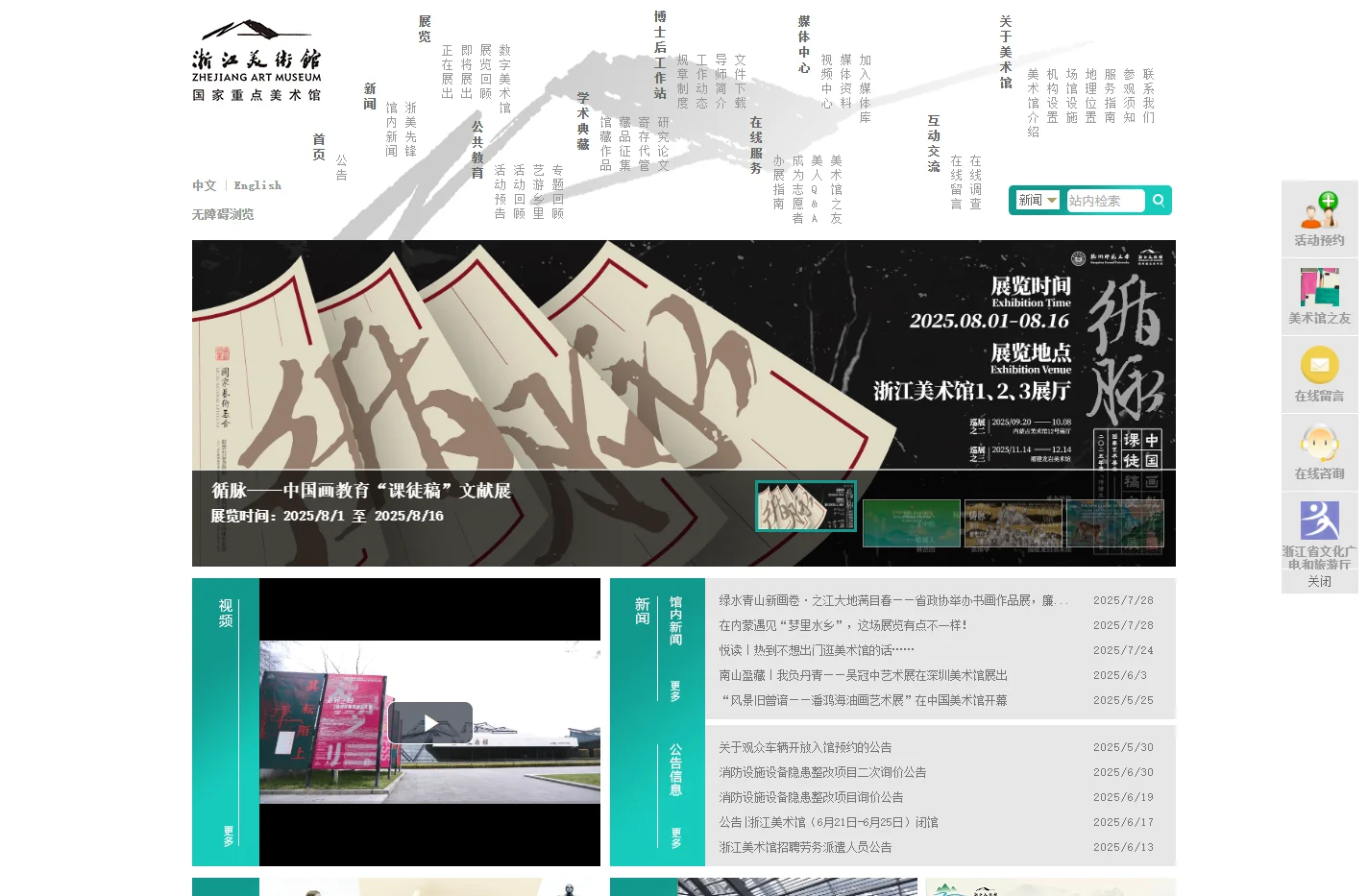Close the floating sidebar with 关闭
The width and height of the screenshot is (1368, 896).
1320,582
